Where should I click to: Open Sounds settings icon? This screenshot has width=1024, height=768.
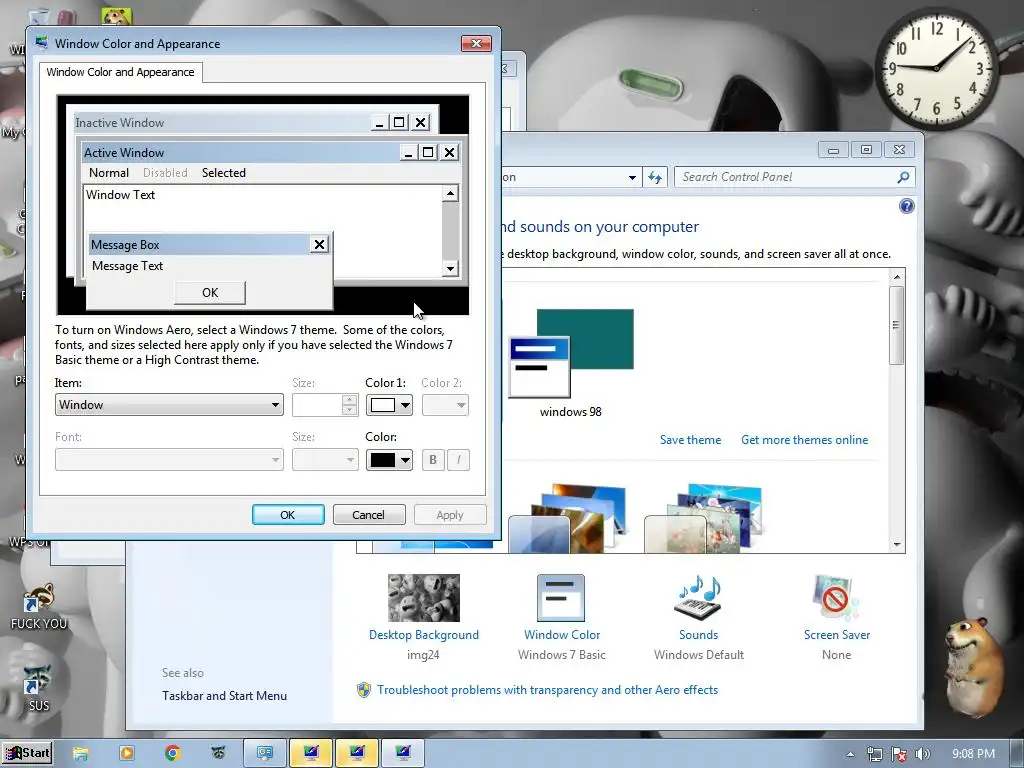pos(698,598)
